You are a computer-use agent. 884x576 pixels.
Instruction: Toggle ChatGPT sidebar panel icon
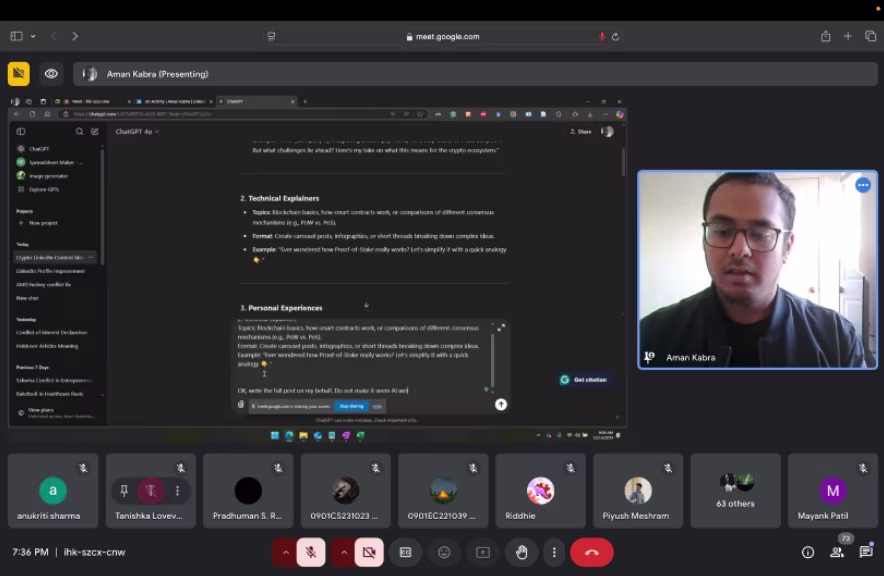tap(21, 131)
